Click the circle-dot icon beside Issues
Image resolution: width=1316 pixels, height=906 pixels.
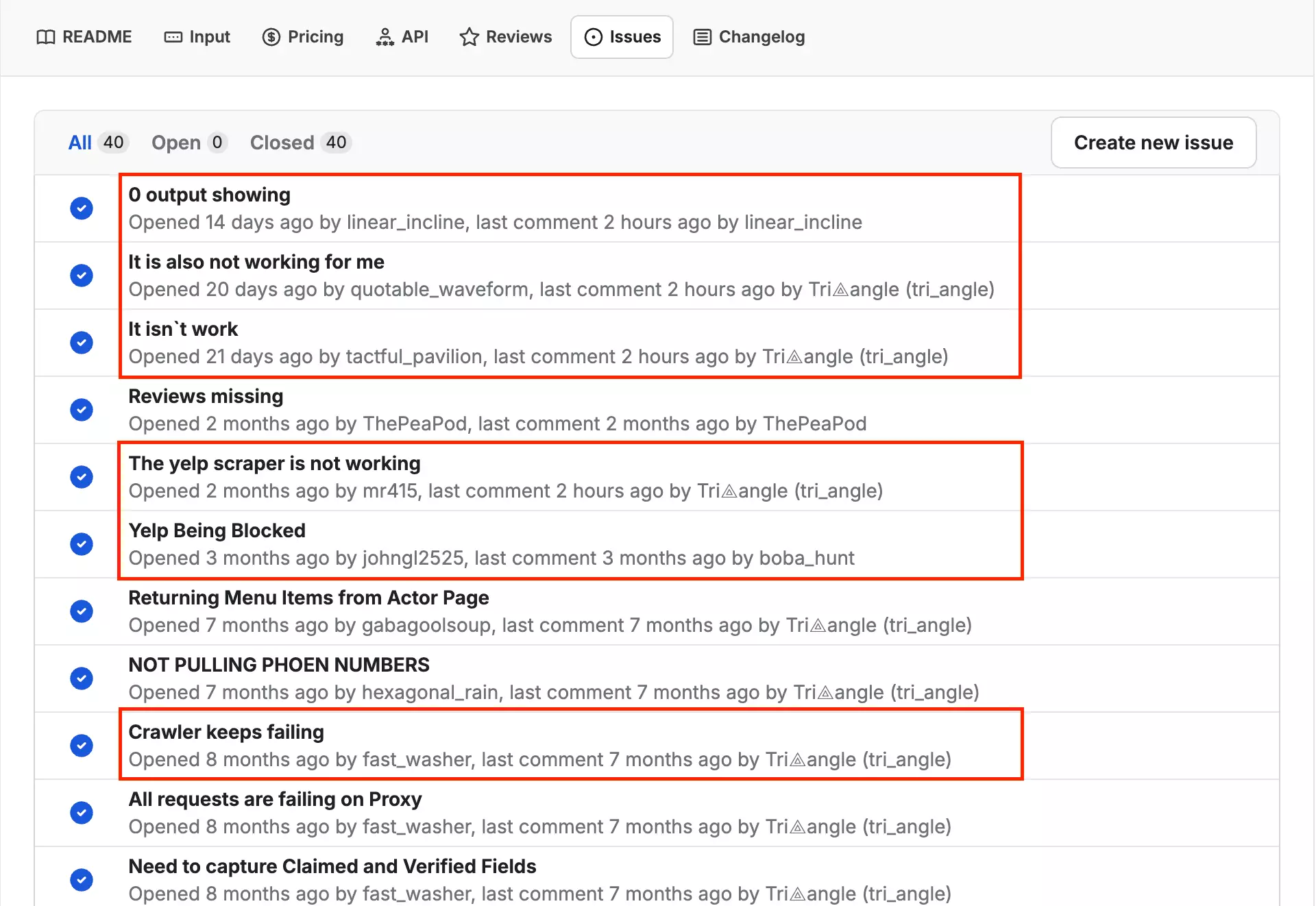pos(594,37)
